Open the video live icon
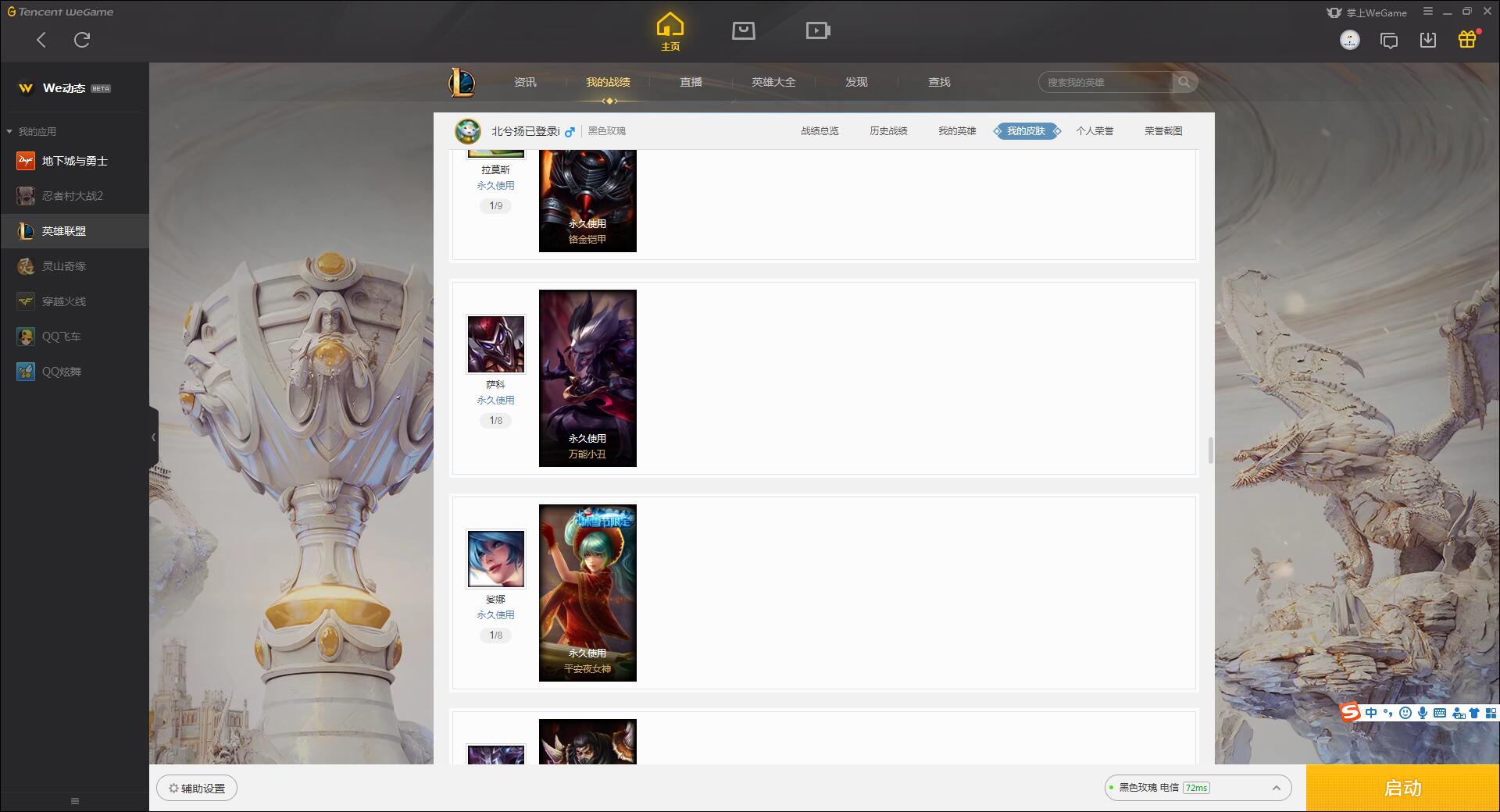Viewport: 1500px width, 812px height. (818, 30)
